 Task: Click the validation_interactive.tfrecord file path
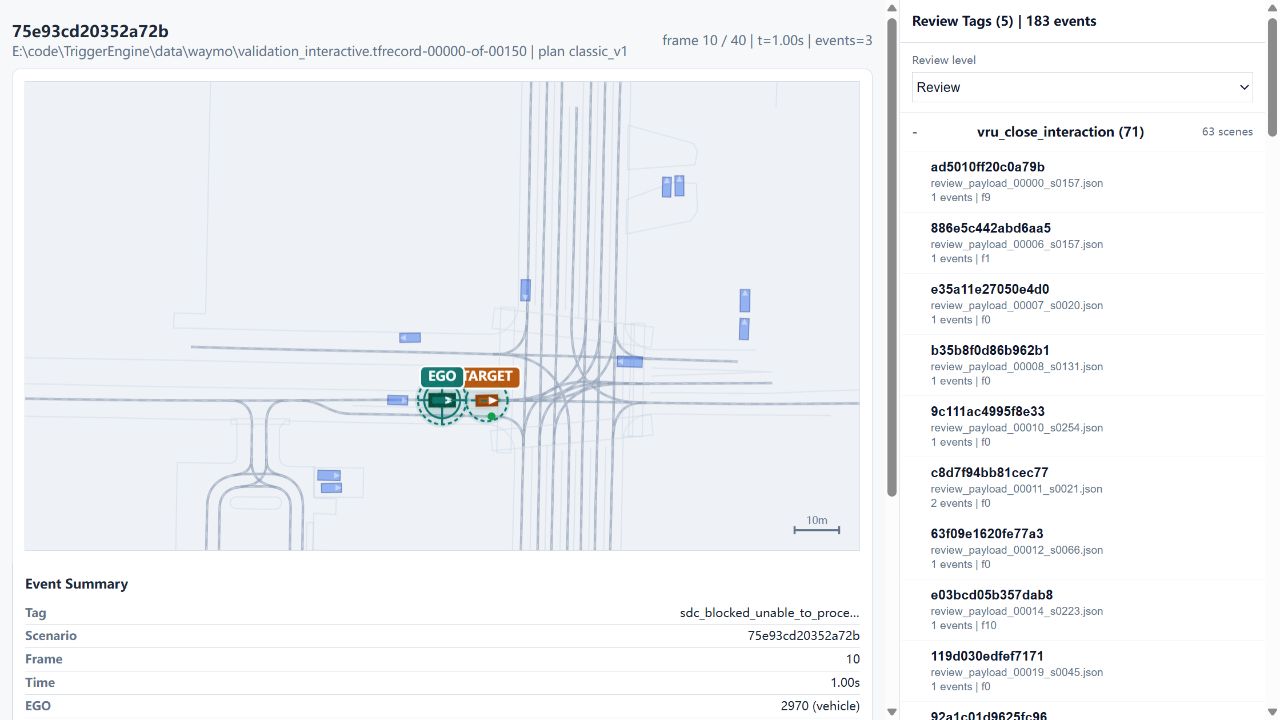320,51
